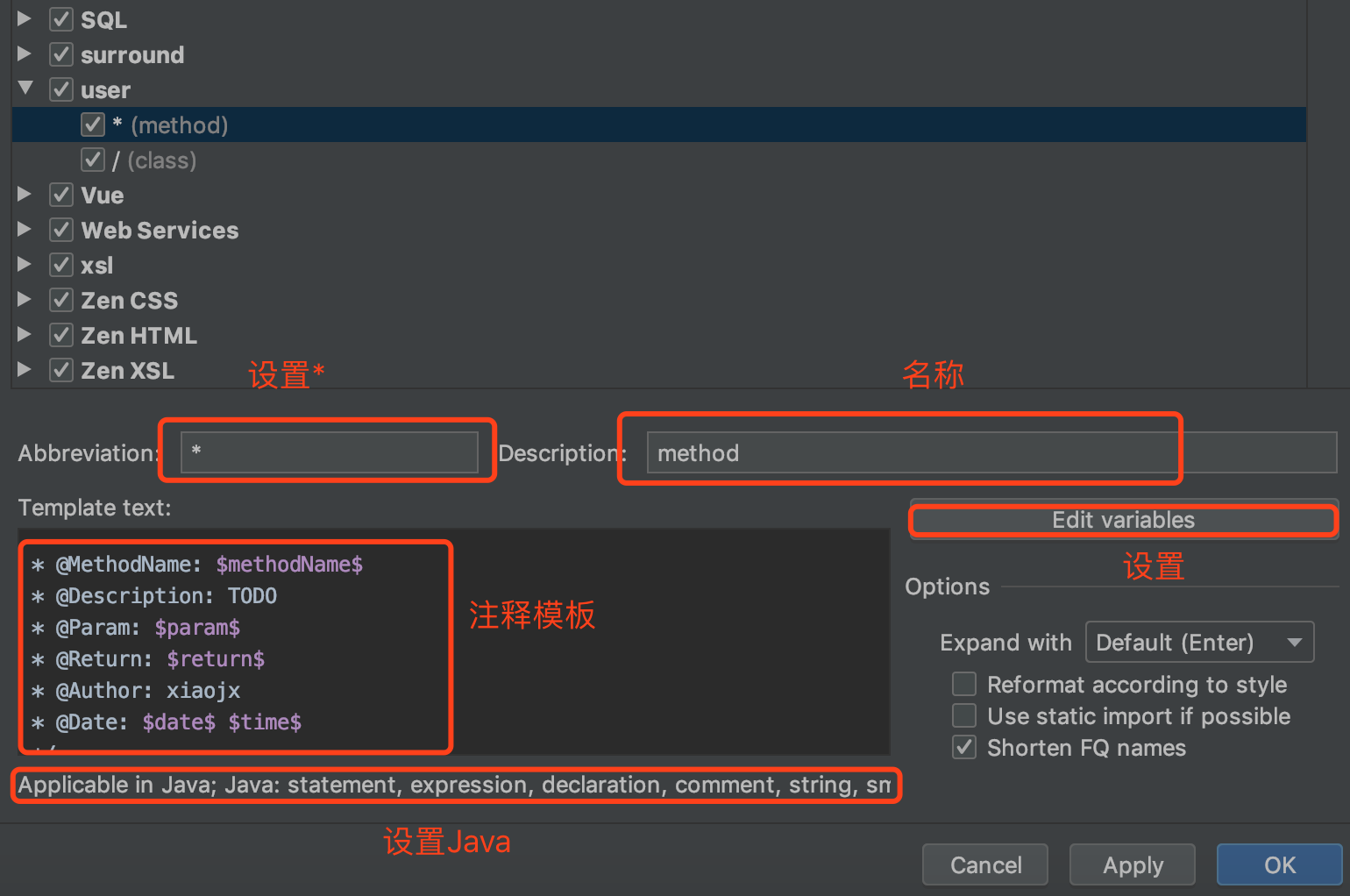Click the Applicable in Java context text
This screenshot has height=896, width=1350.
[x=454, y=785]
